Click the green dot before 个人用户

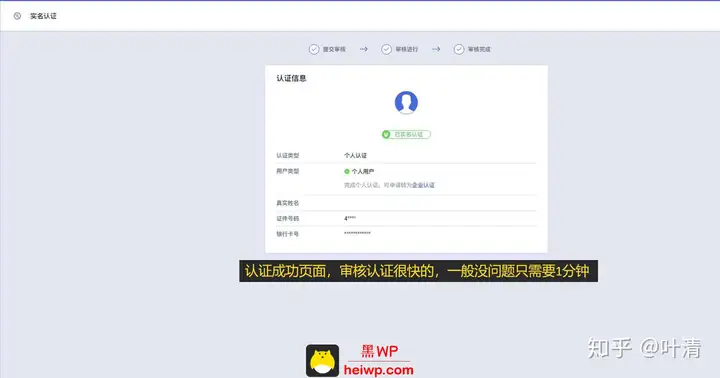click(347, 171)
